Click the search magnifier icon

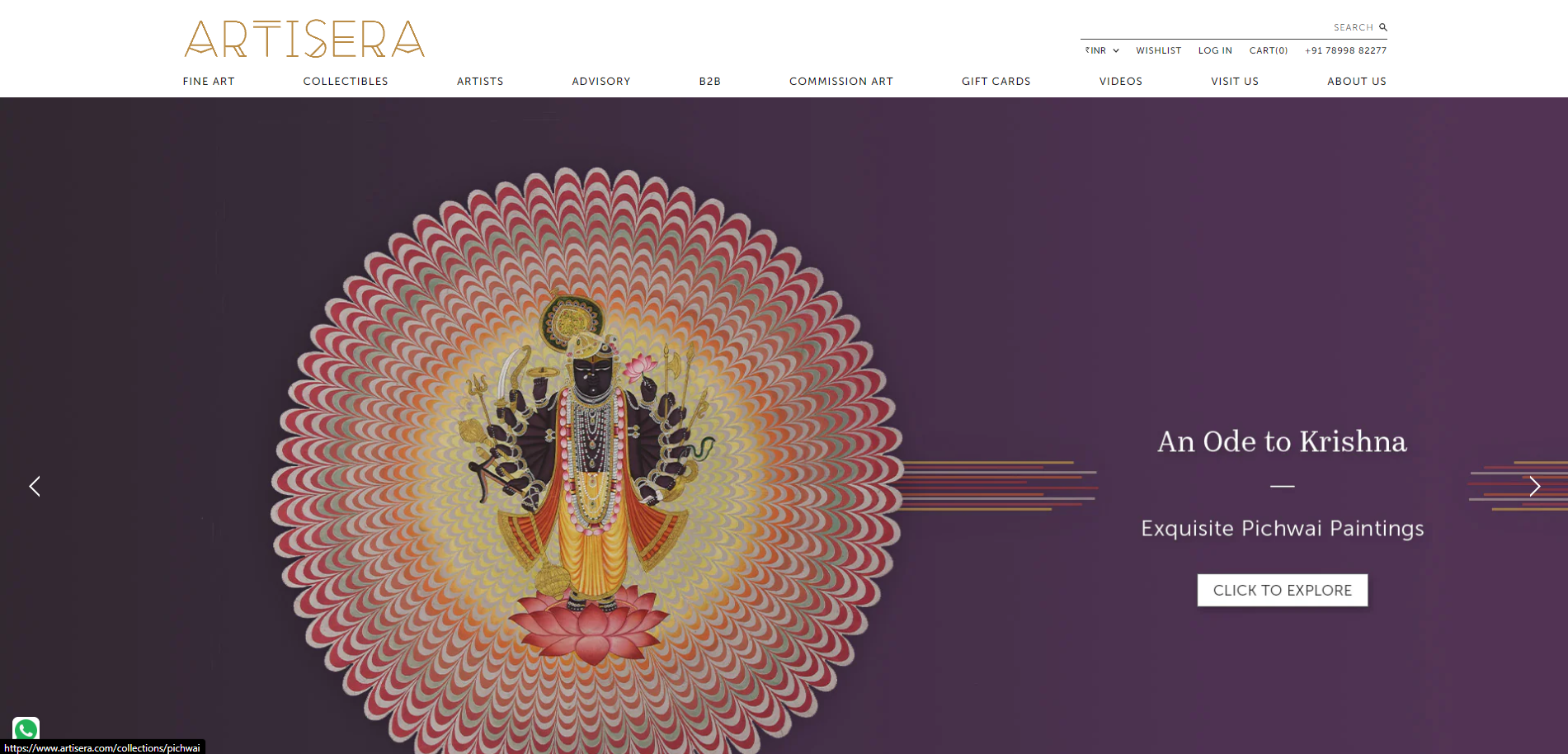(x=1383, y=27)
